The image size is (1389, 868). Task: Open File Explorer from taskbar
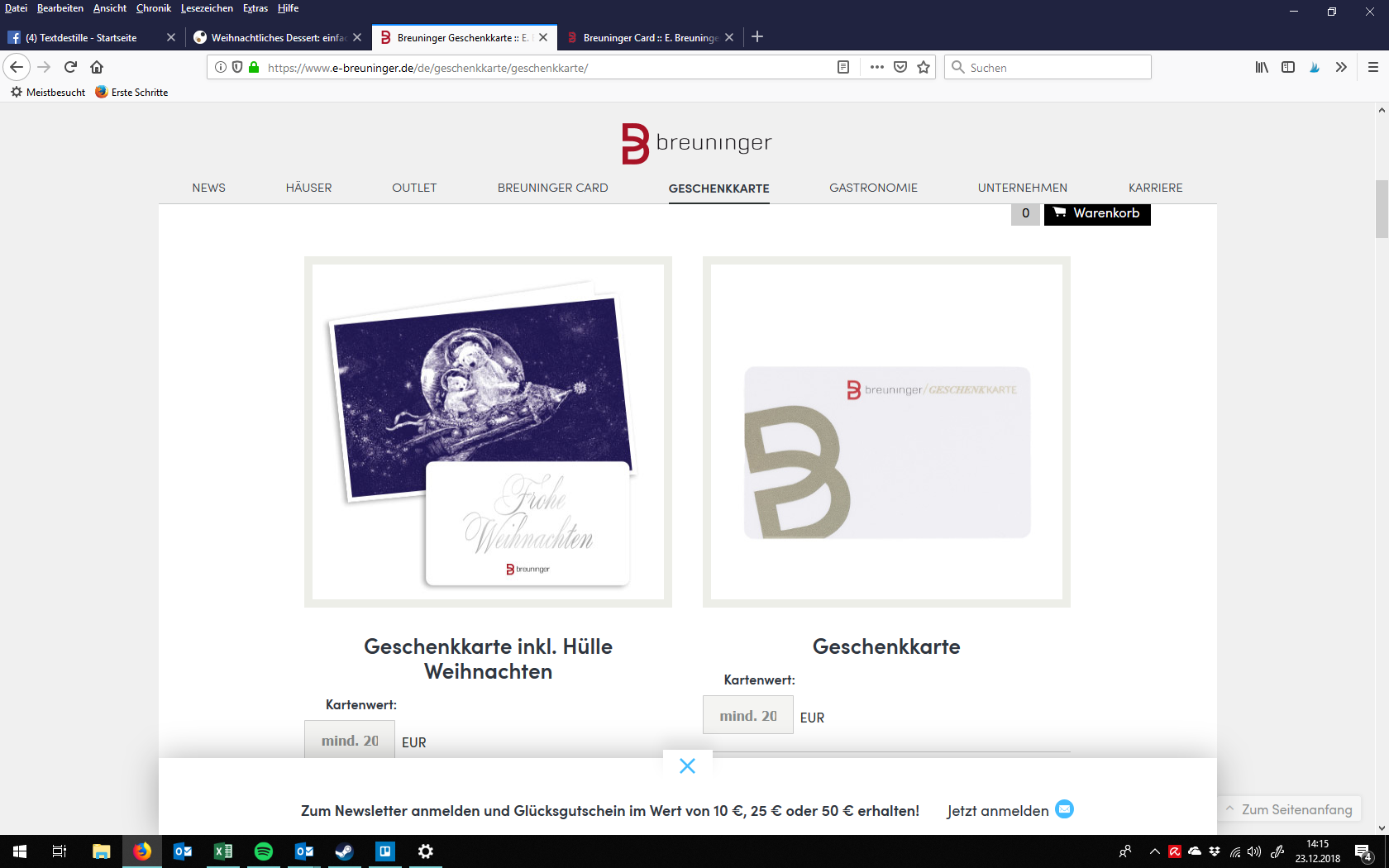click(x=101, y=851)
